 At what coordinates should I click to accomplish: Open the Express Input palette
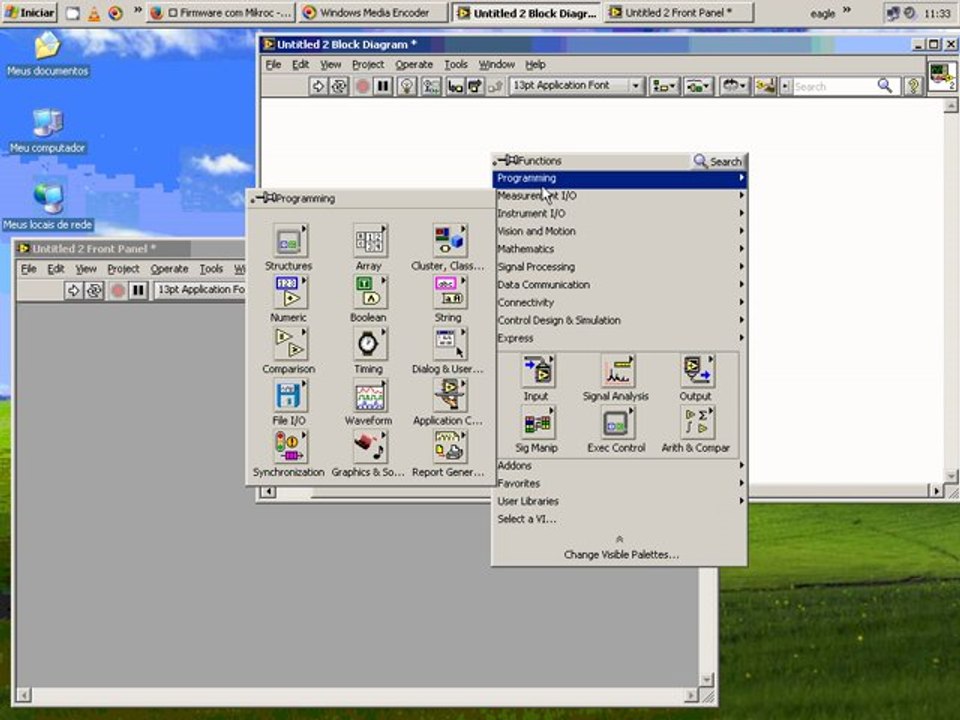(538, 371)
